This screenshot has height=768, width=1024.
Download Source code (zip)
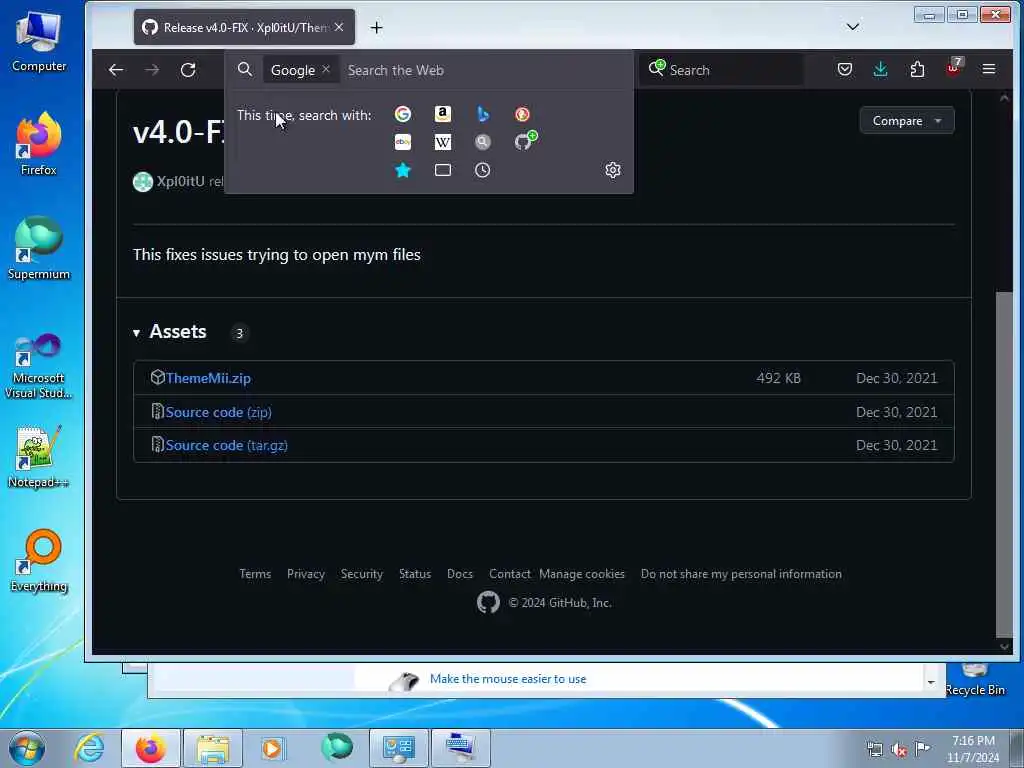point(218,412)
